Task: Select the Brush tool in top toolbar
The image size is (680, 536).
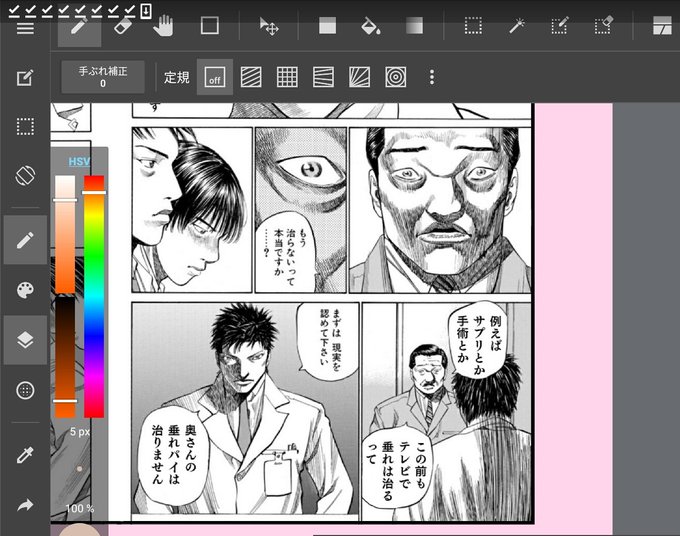Action: tap(79, 26)
